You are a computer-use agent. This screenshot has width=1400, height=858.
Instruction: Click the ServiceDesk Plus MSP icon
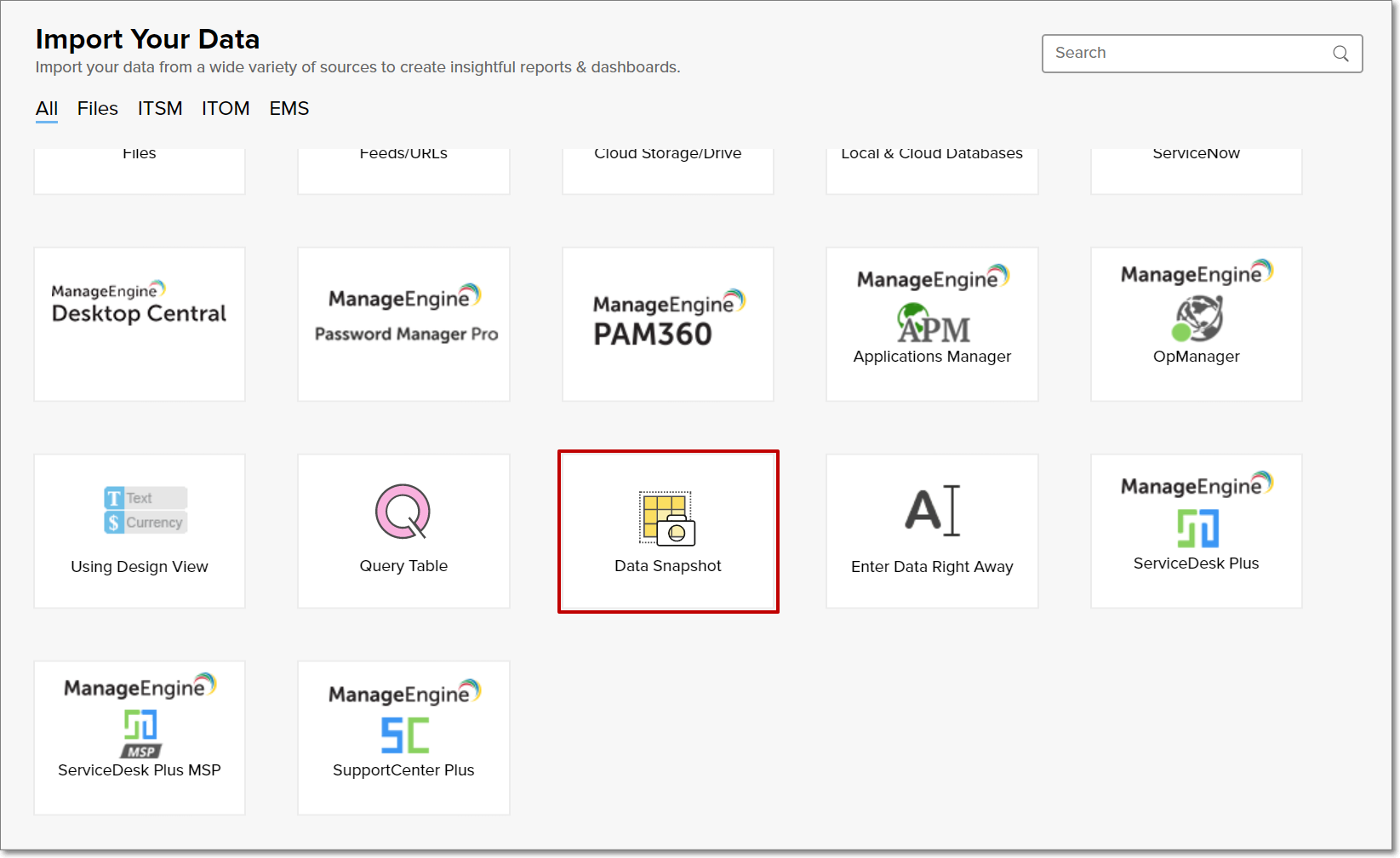140,734
